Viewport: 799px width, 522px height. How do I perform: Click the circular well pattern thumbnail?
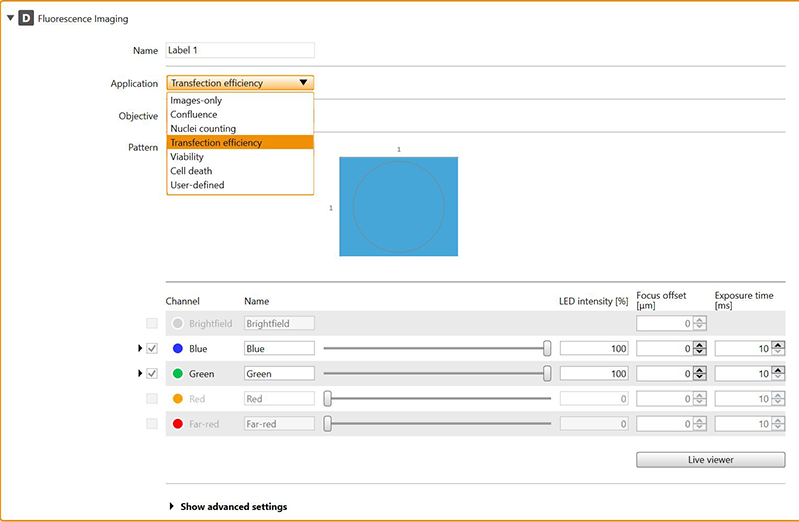(398, 206)
